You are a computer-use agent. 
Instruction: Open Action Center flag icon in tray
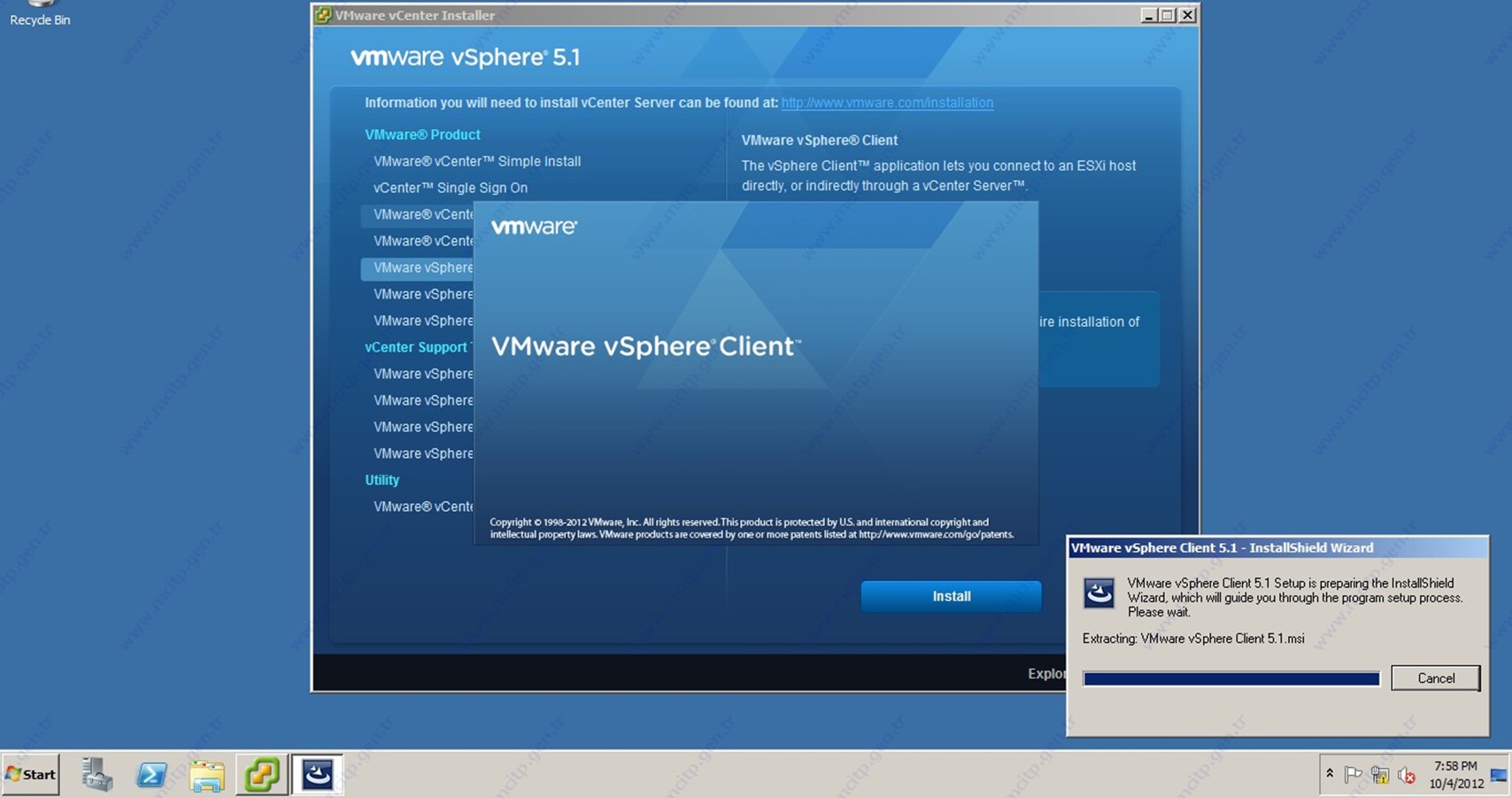point(1353,775)
